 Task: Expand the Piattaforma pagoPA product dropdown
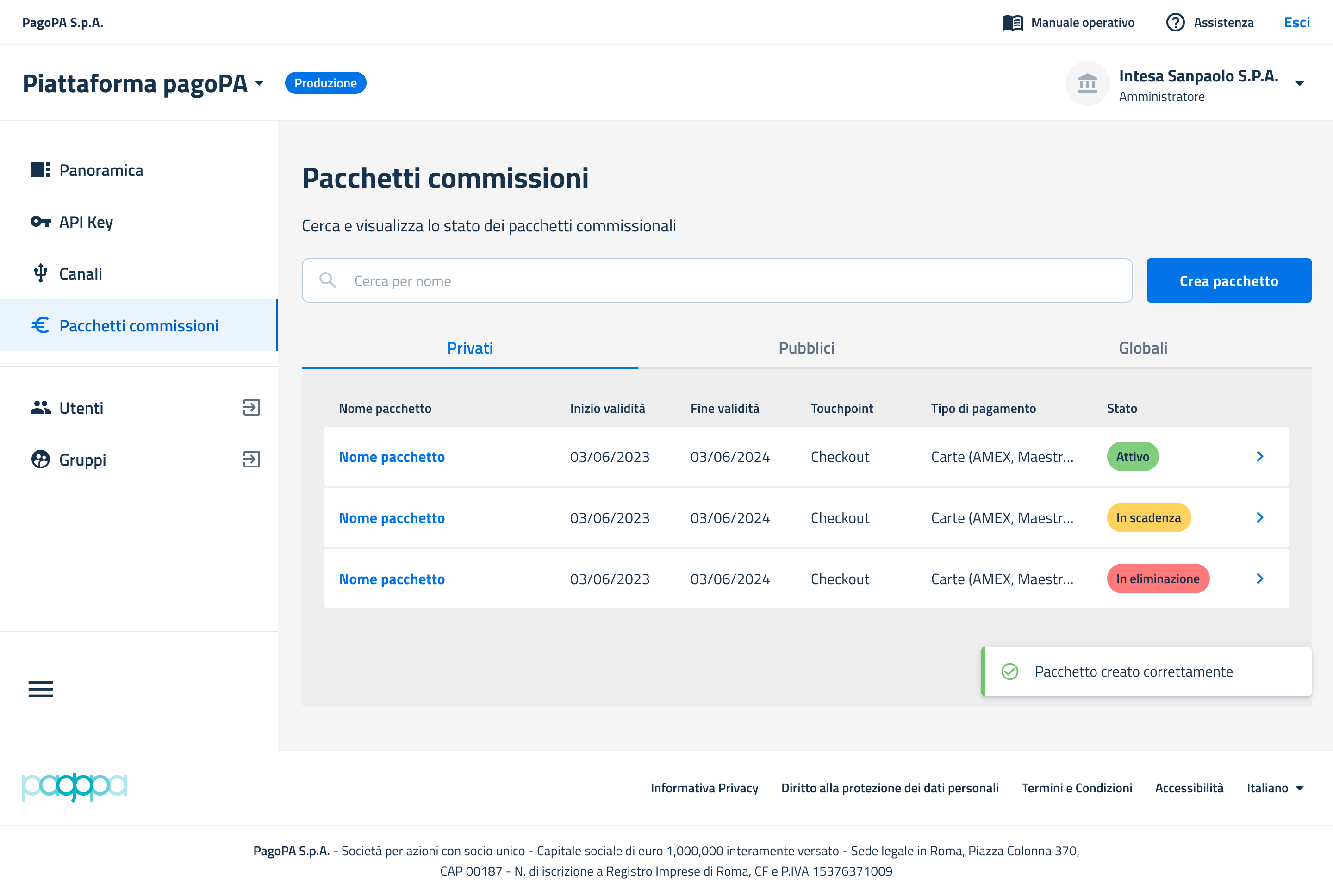click(x=259, y=83)
